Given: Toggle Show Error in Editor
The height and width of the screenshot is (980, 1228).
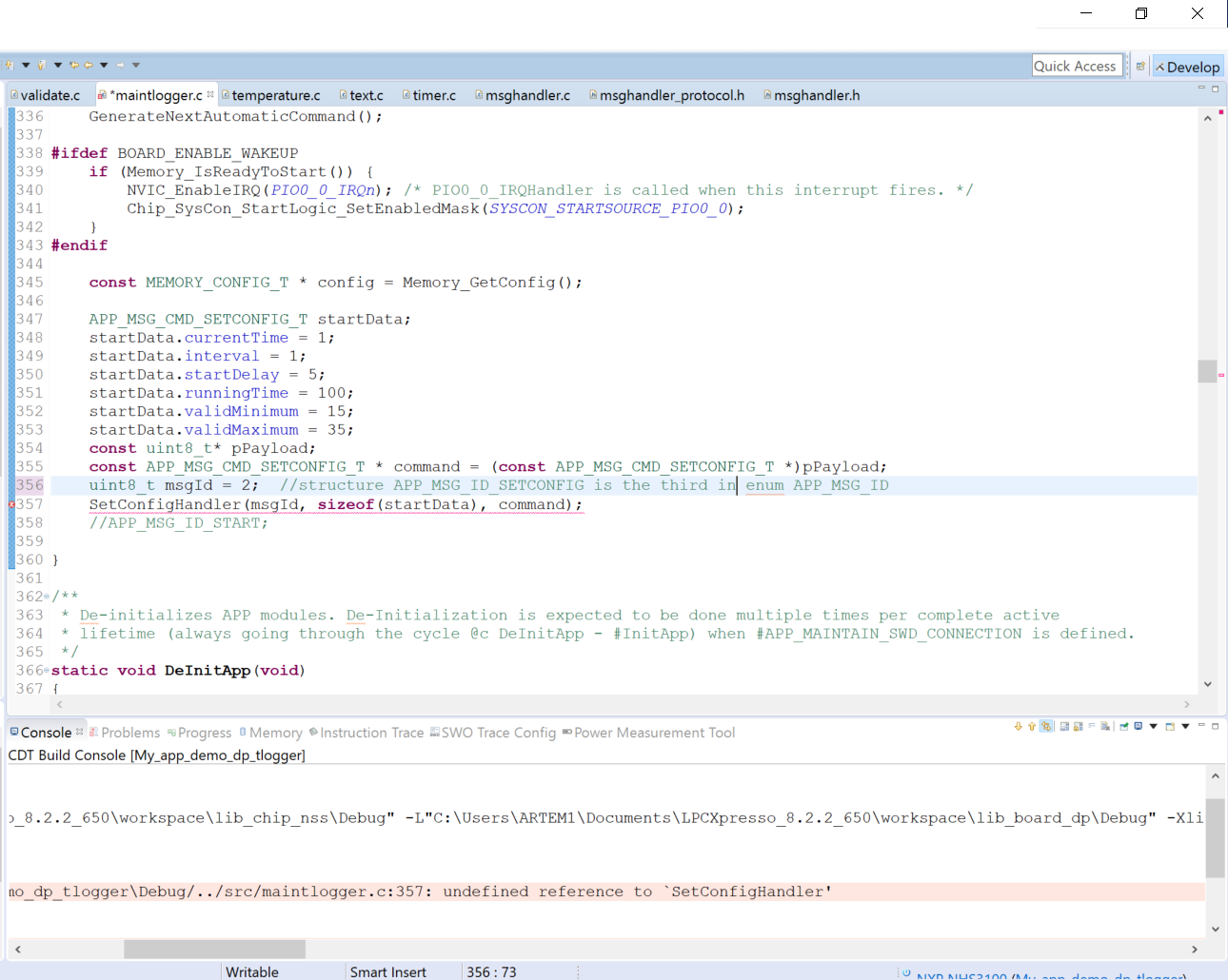Looking at the screenshot, I should [x=1046, y=731].
